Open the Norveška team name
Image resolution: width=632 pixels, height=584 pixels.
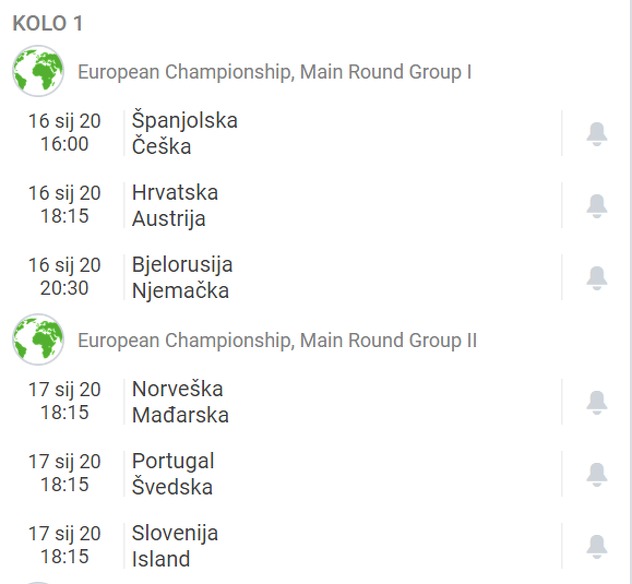(177, 388)
